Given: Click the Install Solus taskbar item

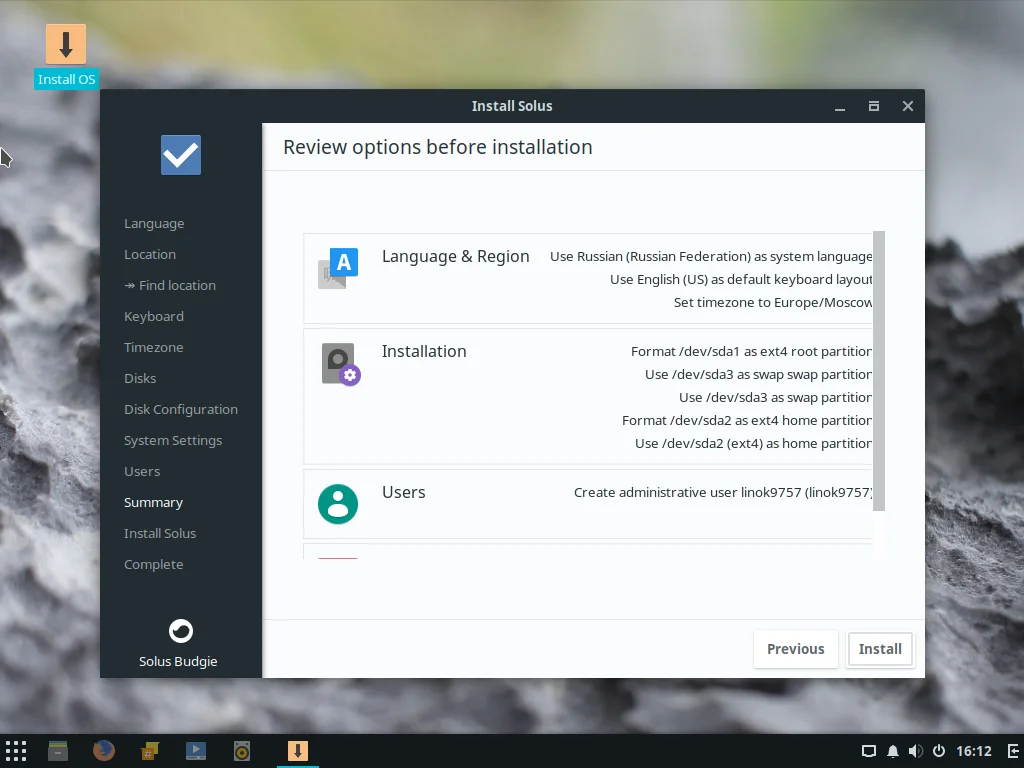Looking at the screenshot, I should [x=297, y=751].
